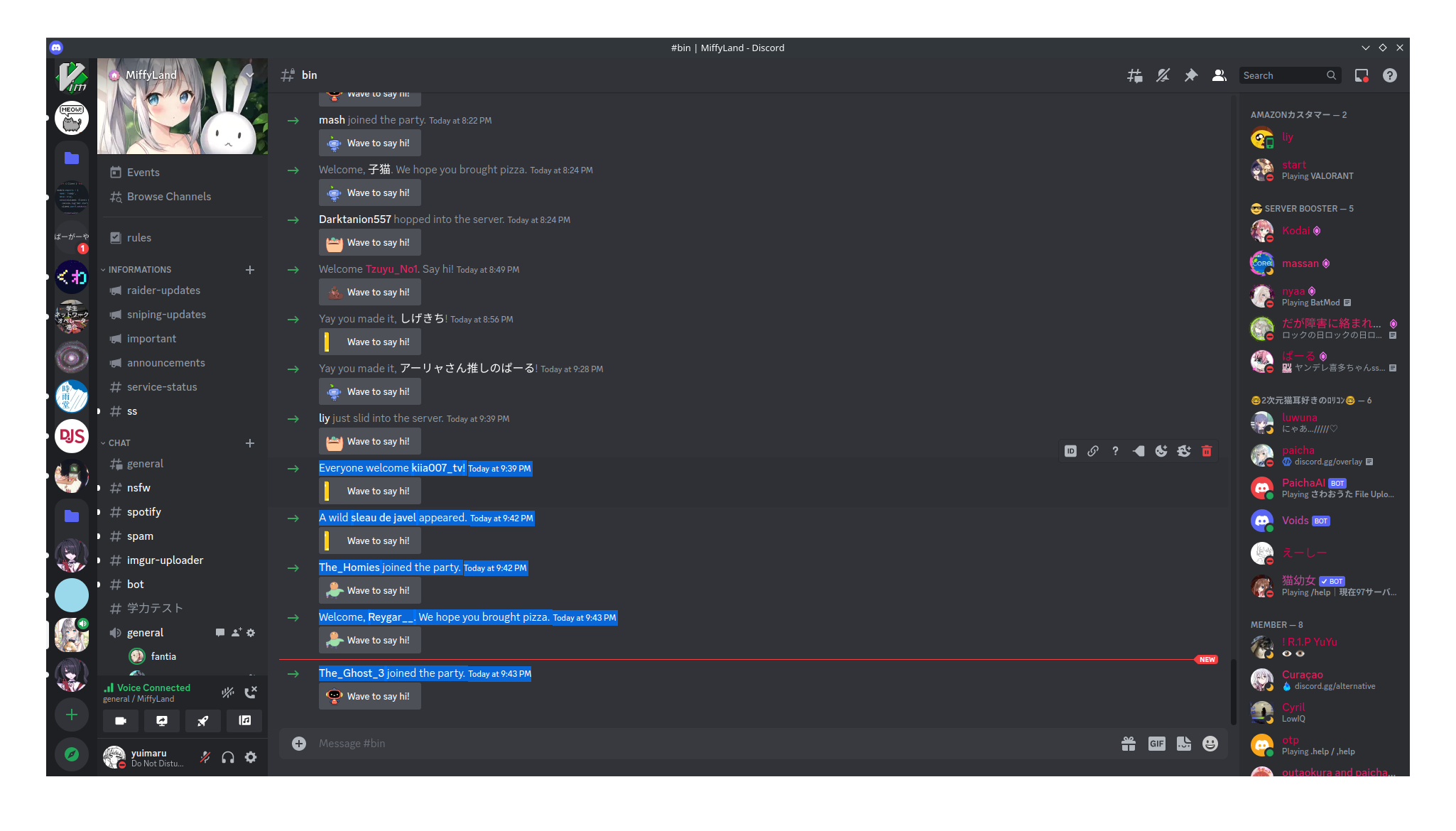The height and width of the screenshot is (831, 1456).
Task: Open emoji picker in message bar
Action: [1210, 744]
